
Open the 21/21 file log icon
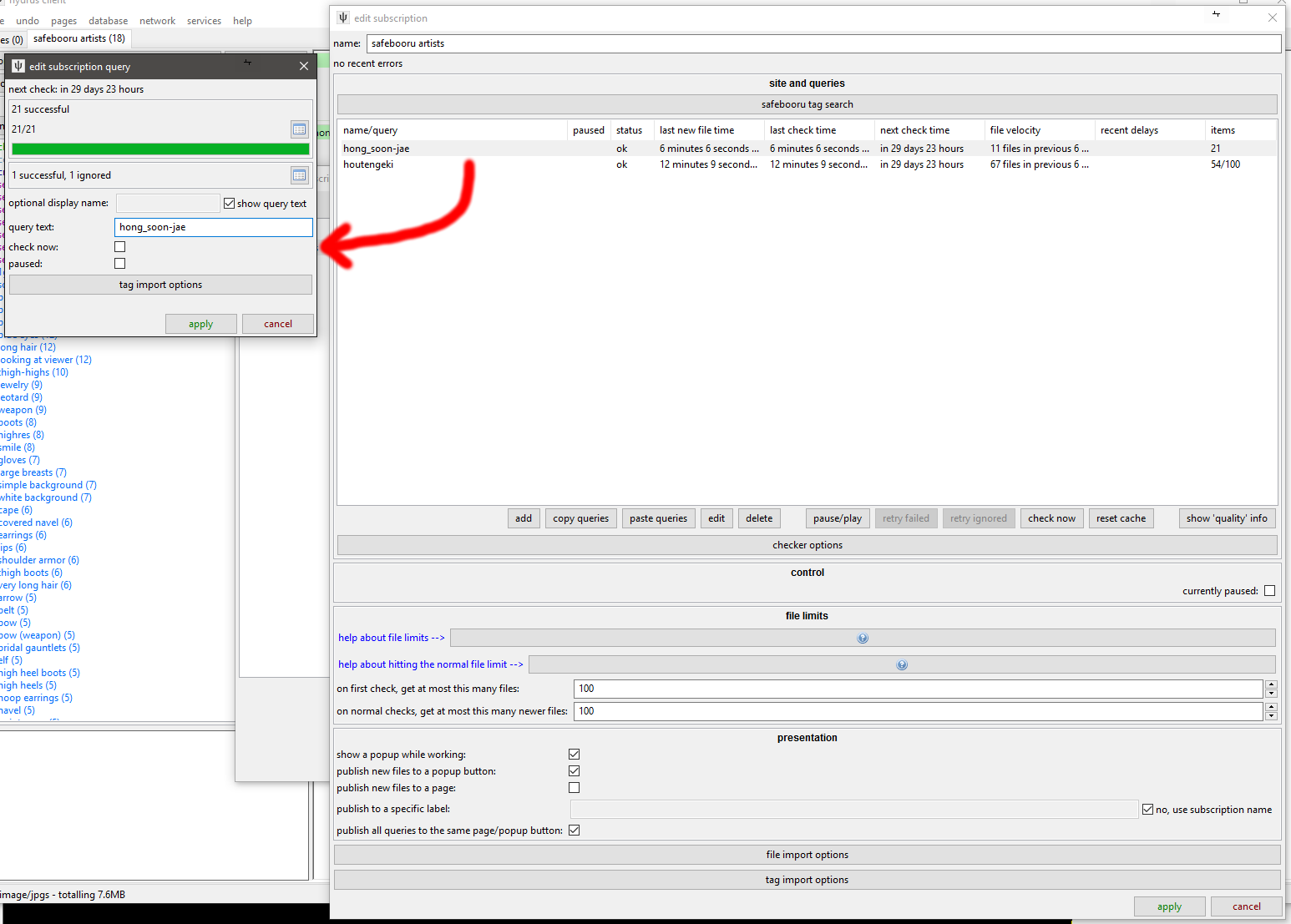(300, 129)
